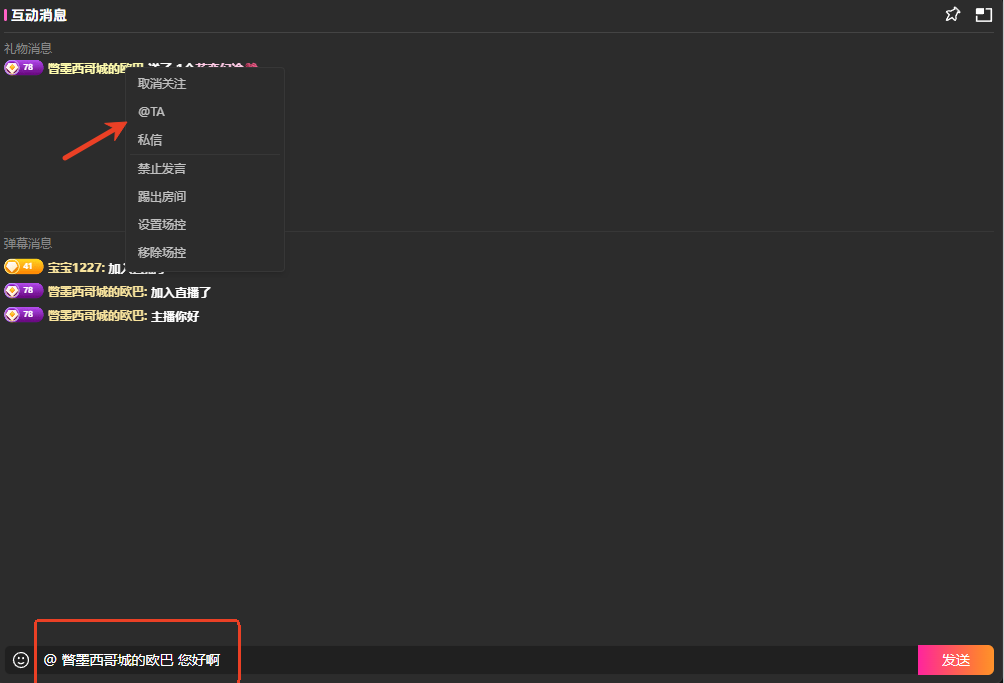The height and width of the screenshot is (683, 1004).
Task: Click the level 78 badge on the 加入直播了 row
Action: pos(23,291)
